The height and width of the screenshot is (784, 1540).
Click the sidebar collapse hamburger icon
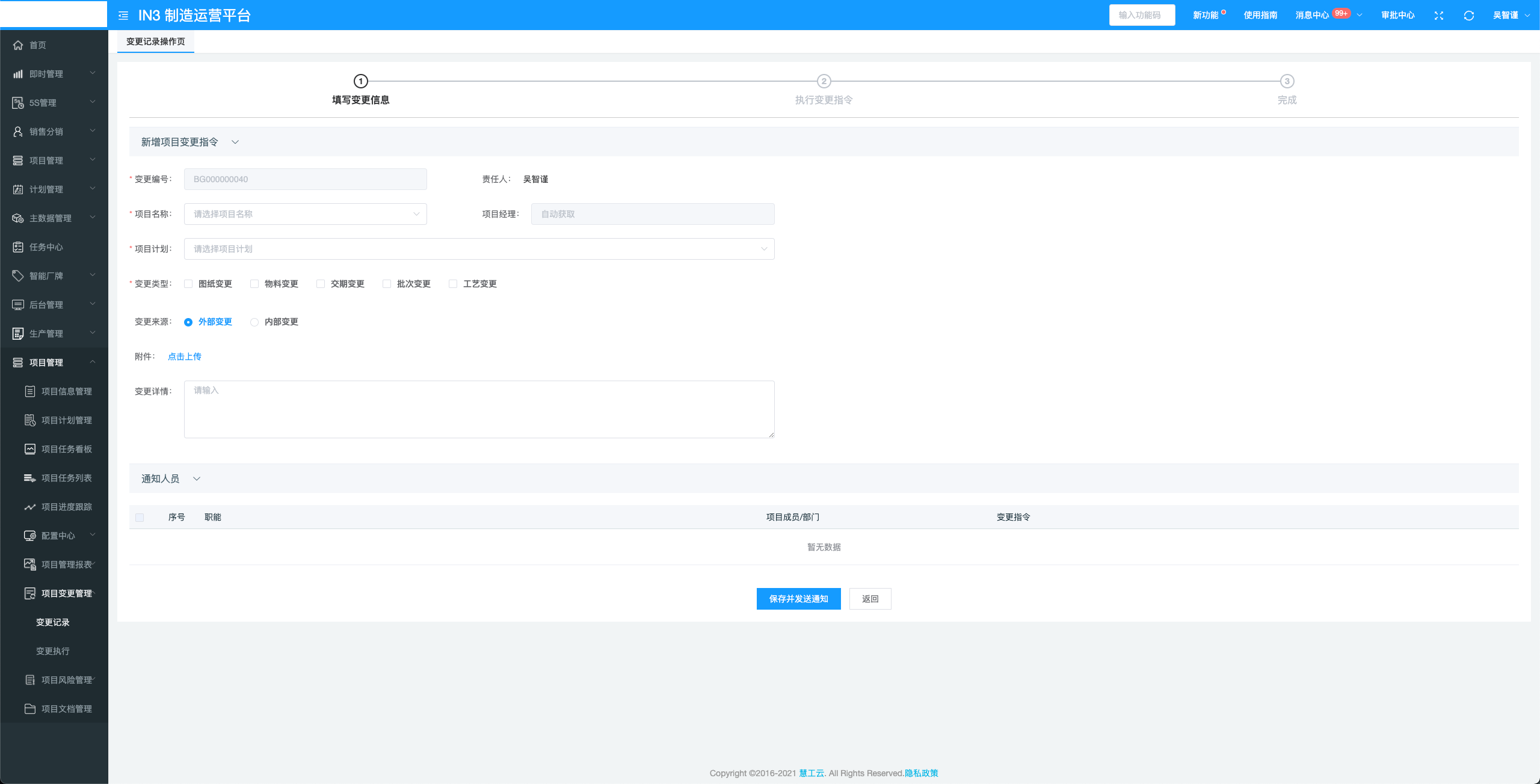coord(123,16)
